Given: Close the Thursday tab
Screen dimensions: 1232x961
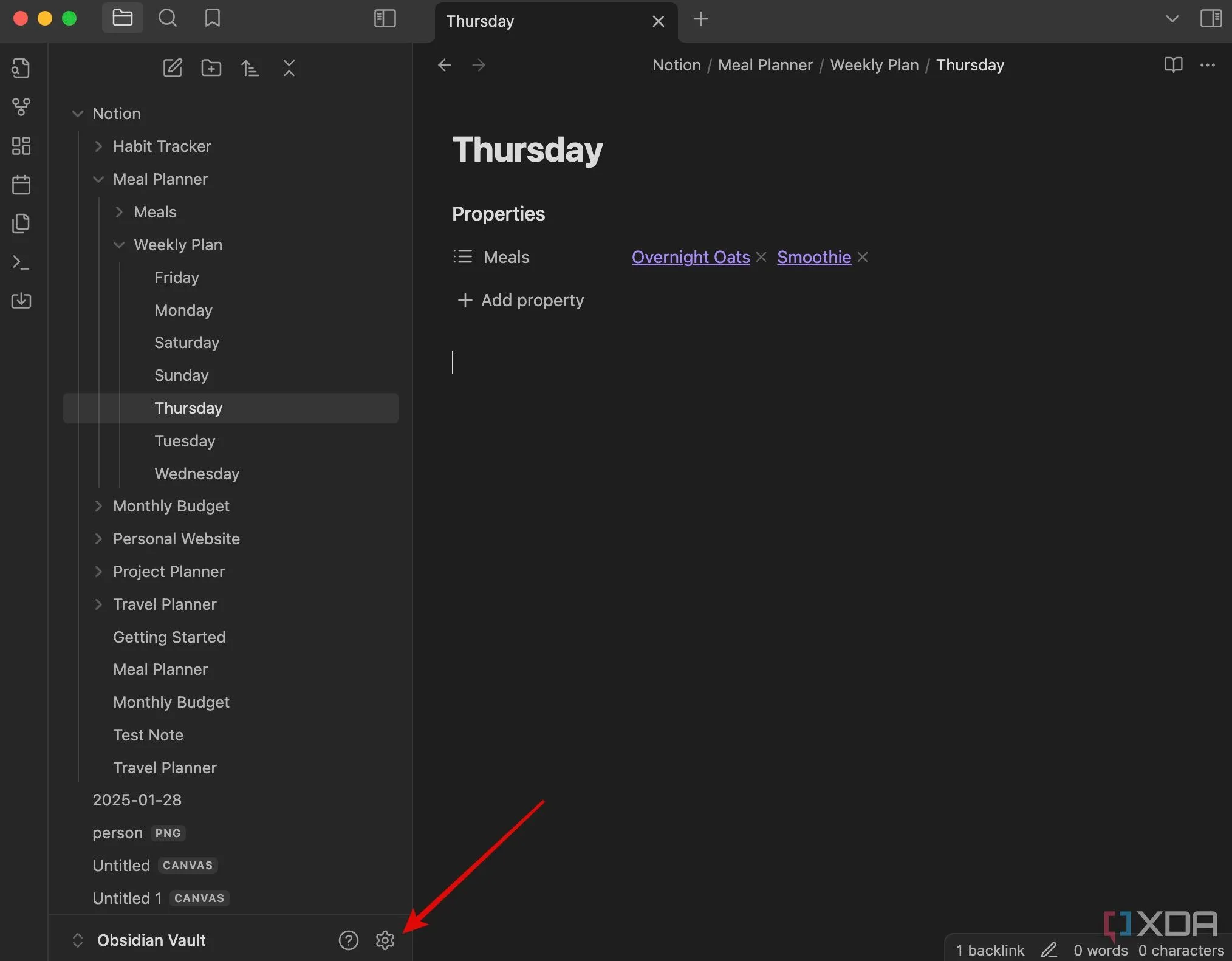Looking at the screenshot, I should click(658, 21).
